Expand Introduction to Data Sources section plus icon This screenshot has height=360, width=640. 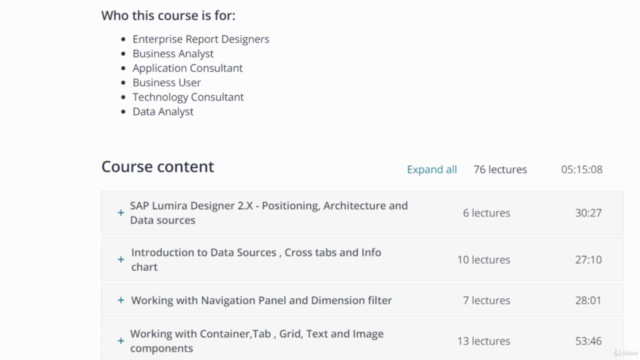121,260
